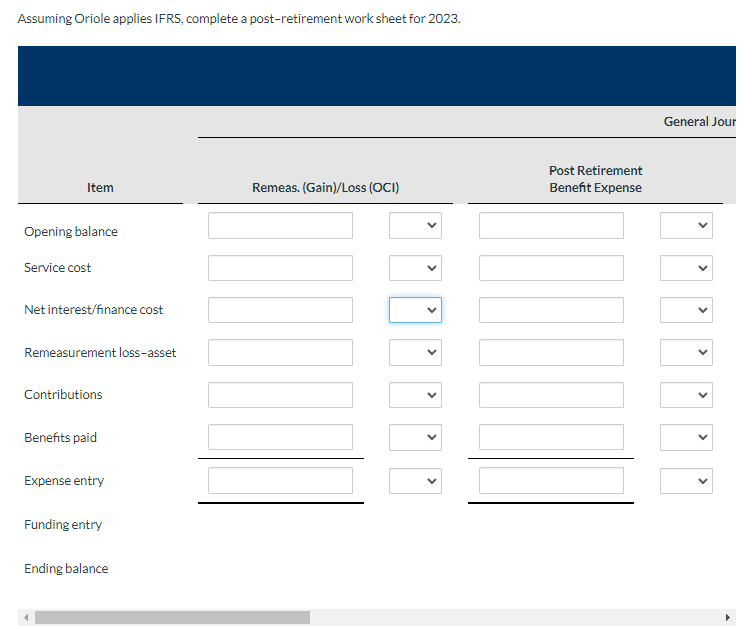Open Contributions Benefit Expense dropdown

point(686,395)
